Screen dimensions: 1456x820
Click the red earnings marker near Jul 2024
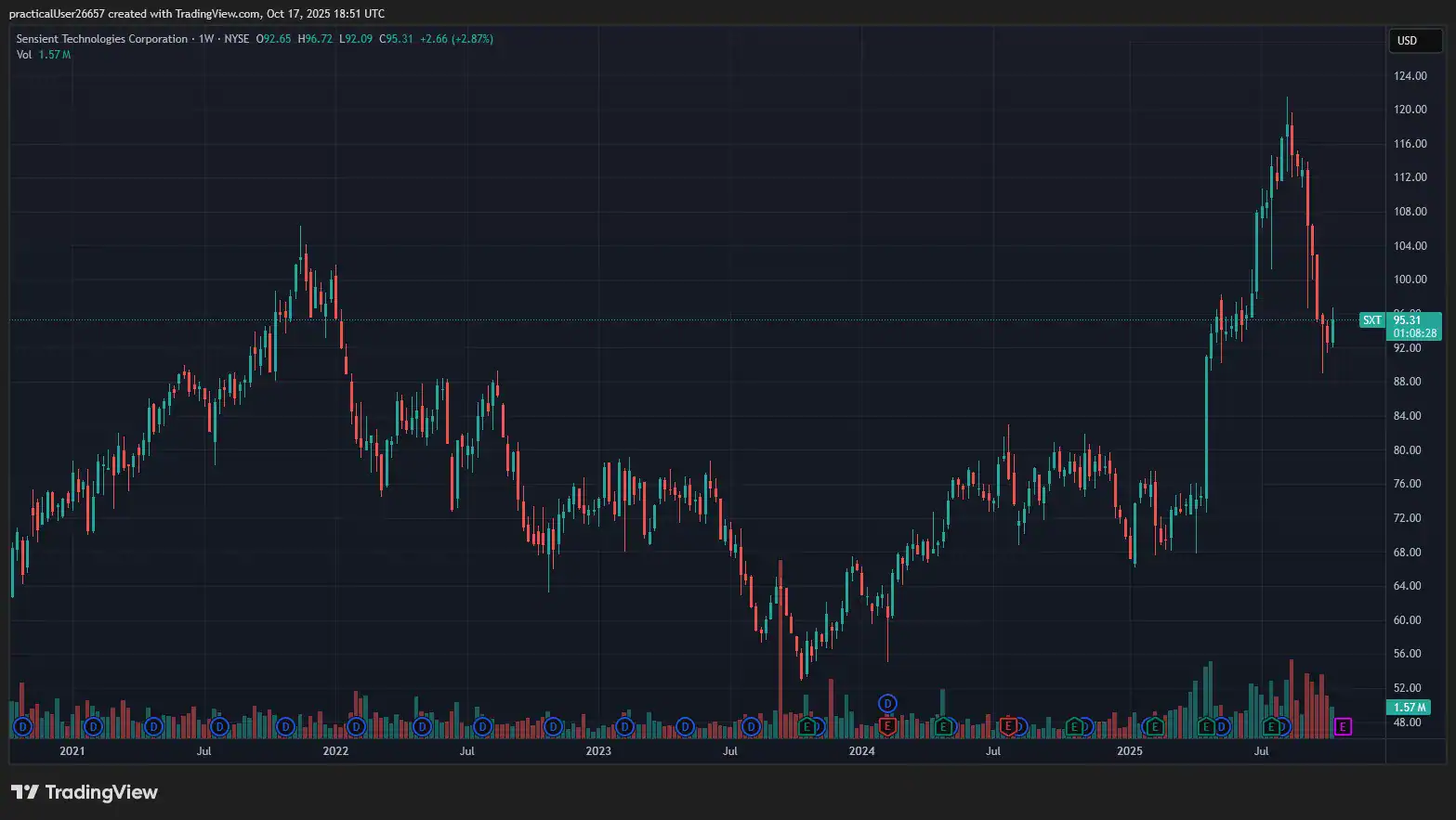[x=1008, y=725]
